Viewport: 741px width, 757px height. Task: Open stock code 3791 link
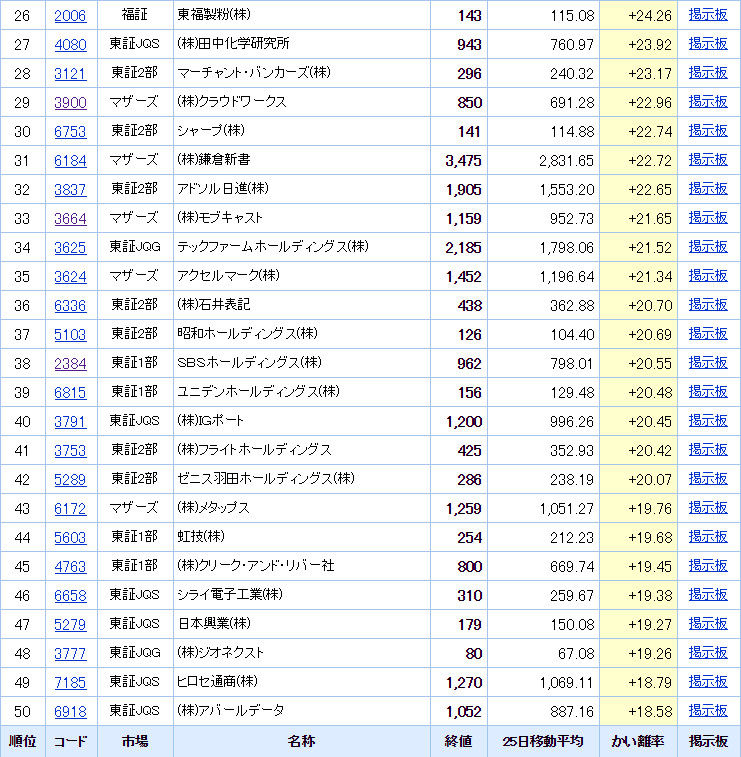click(x=70, y=421)
